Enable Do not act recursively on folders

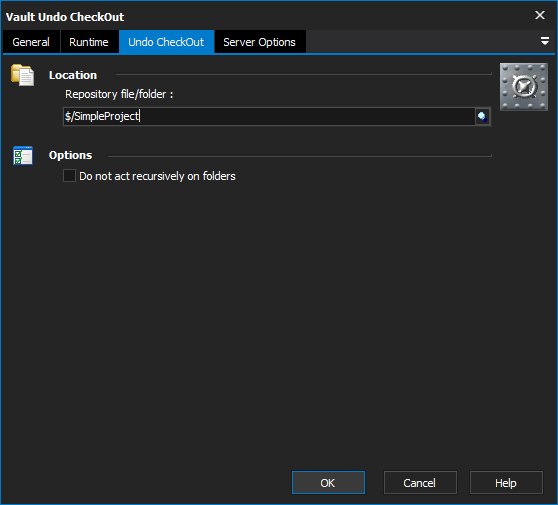(69, 176)
